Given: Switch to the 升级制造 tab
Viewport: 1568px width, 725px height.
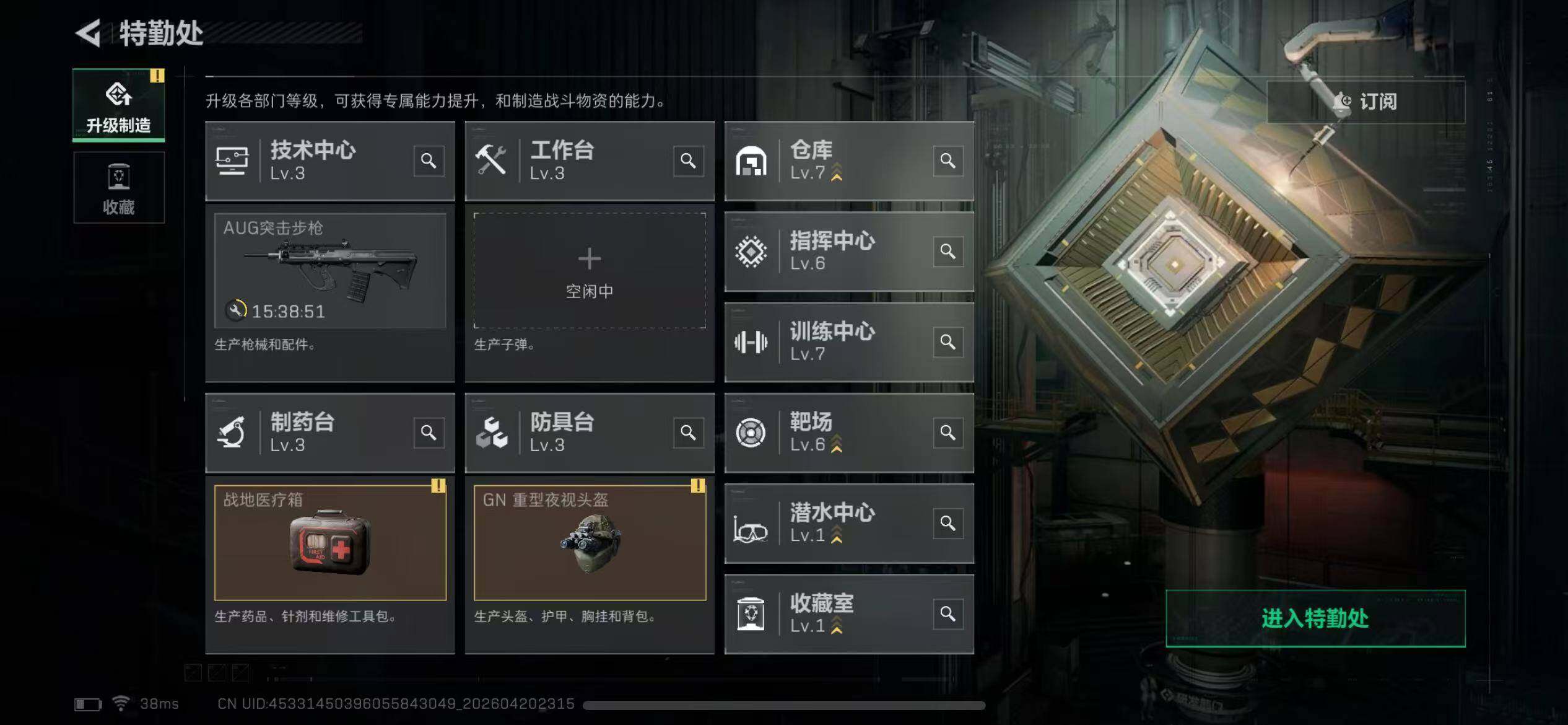Looking at the screenshot, I should 119,105.
